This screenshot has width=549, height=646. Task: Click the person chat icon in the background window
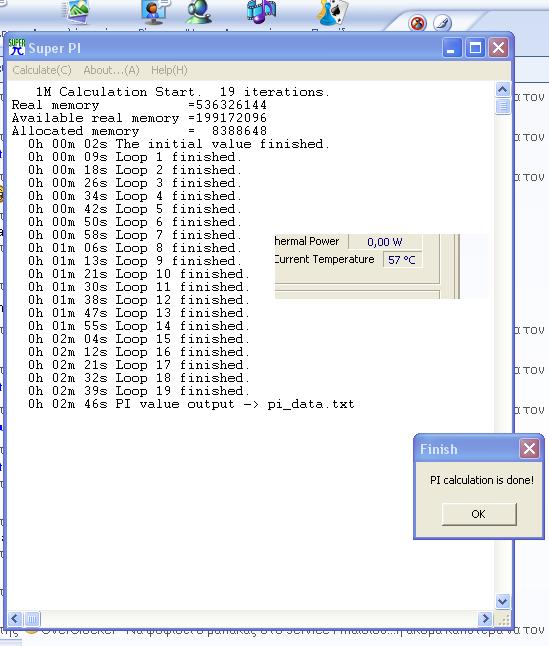[154, 12]
